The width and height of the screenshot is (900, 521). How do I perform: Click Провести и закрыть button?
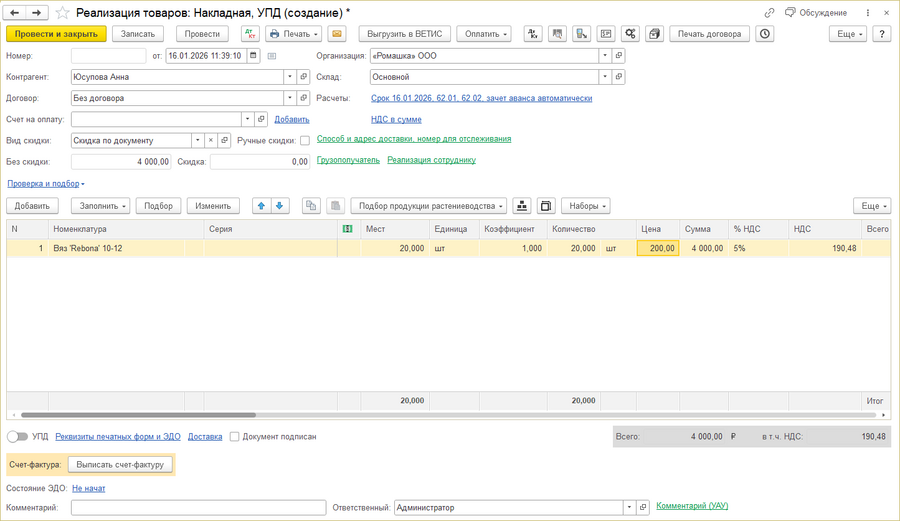pyautogui.click(x=56, y=34)
